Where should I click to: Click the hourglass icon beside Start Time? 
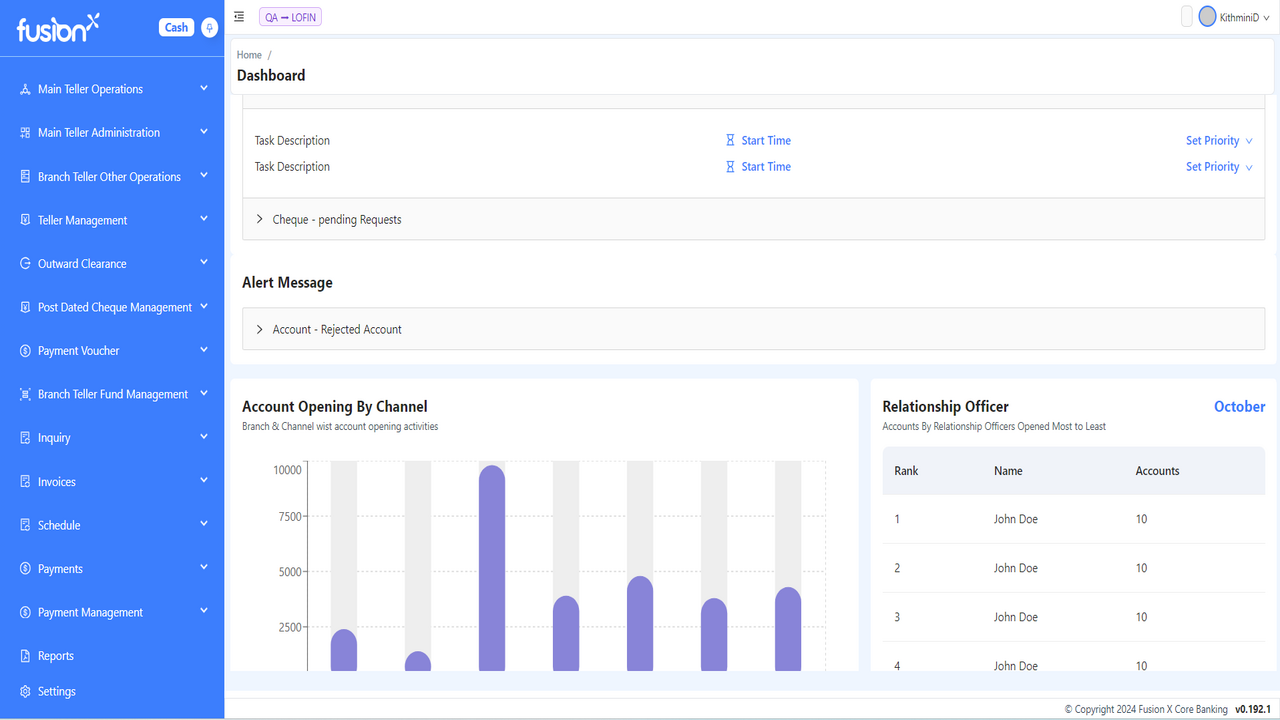tap(731, 140)
